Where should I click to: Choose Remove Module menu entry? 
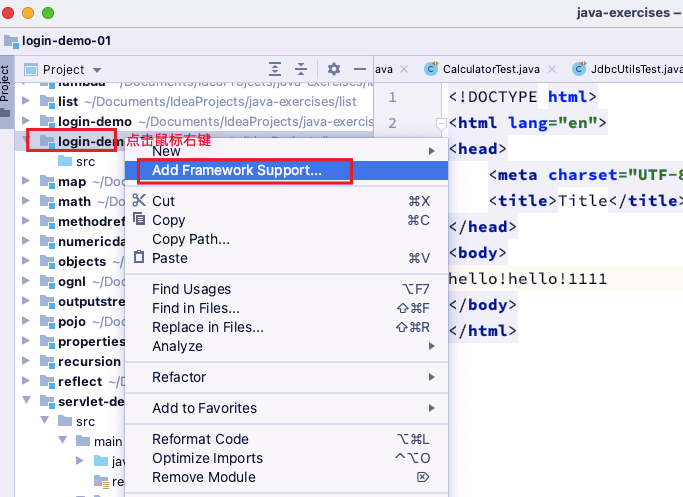(x=286, y=477)
